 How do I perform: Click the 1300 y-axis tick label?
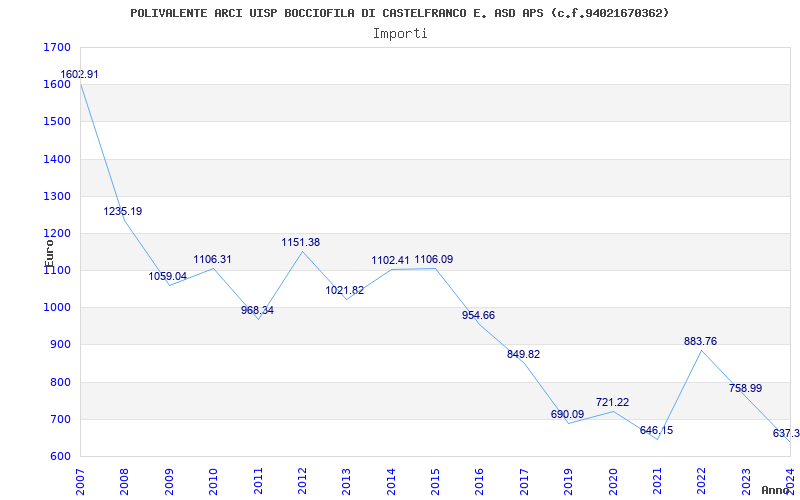point(57,196)
